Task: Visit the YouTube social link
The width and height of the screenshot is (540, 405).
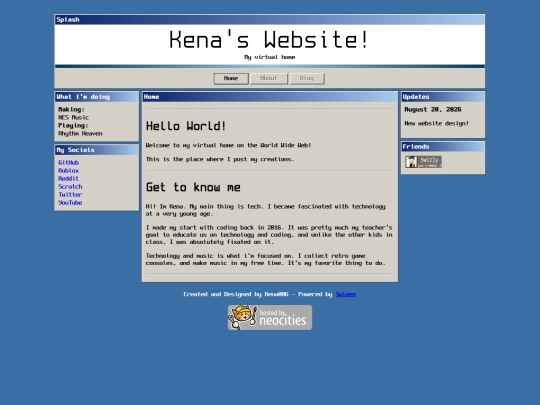Action: click(70, 202)
